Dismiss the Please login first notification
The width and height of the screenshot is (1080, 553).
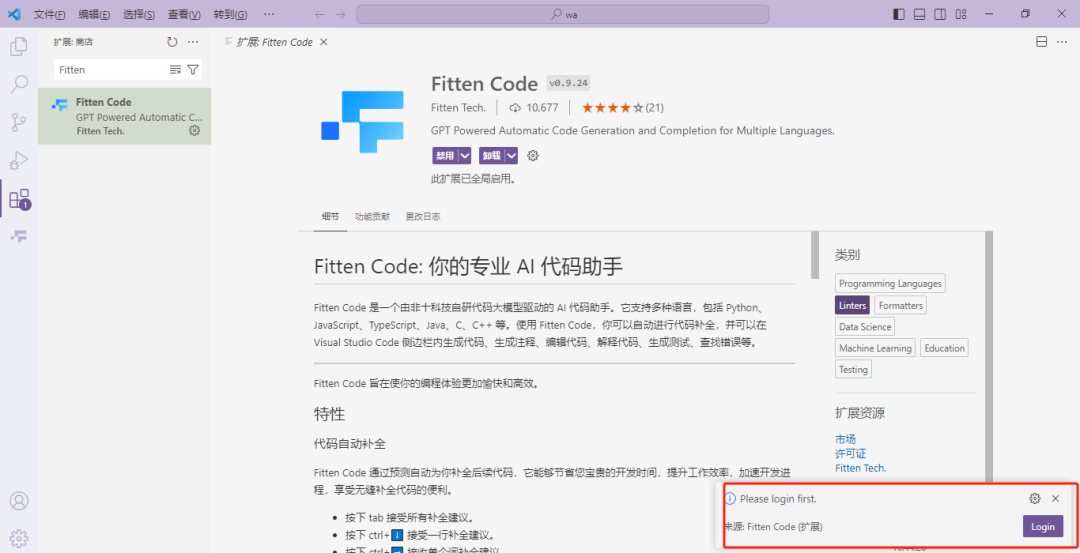point(1055,498)
